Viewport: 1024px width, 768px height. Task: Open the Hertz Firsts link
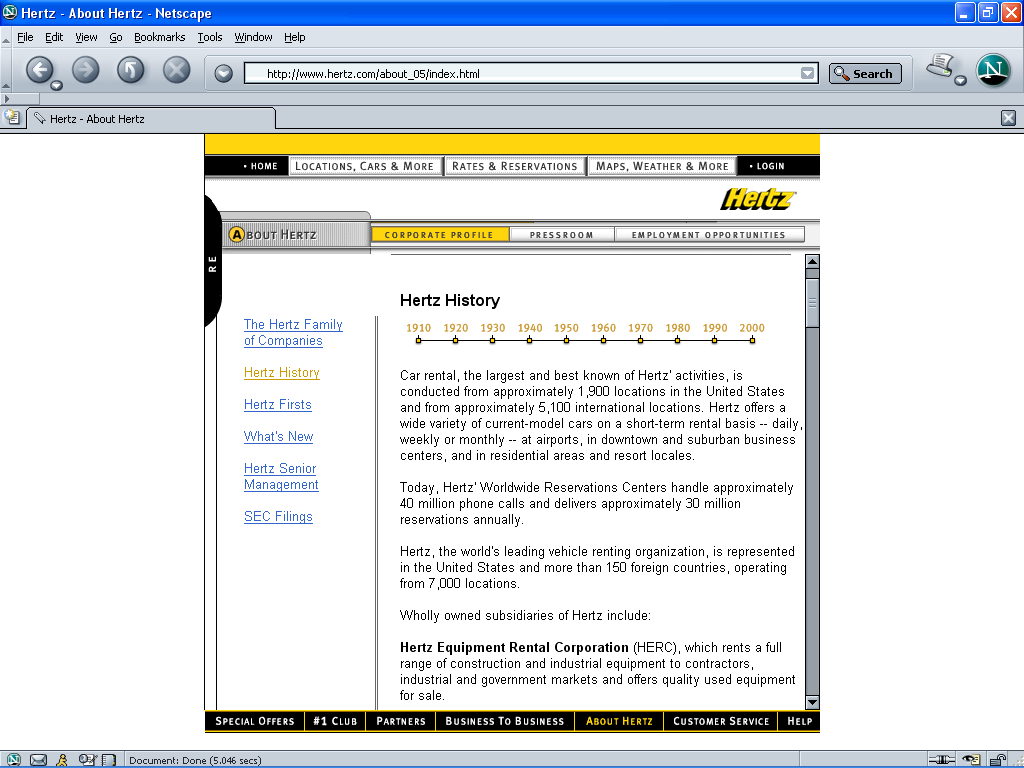click(278, 404)
